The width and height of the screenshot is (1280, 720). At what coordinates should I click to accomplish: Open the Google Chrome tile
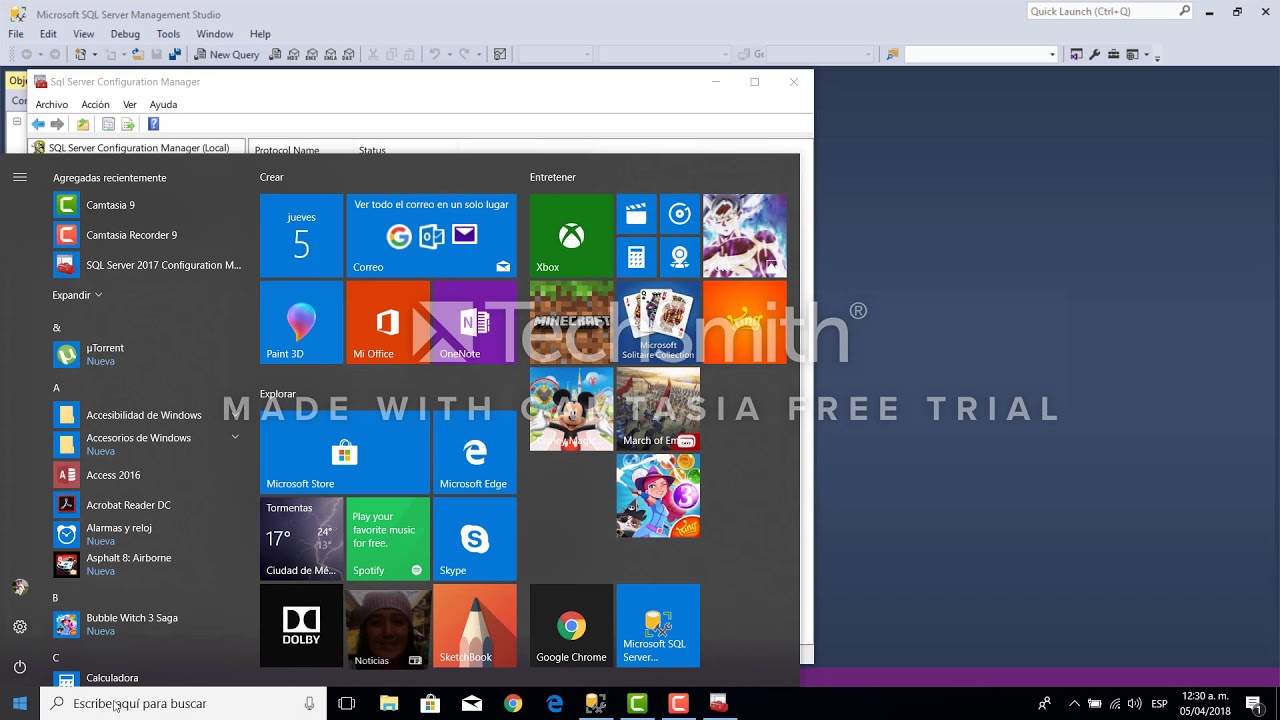point(571,626)
